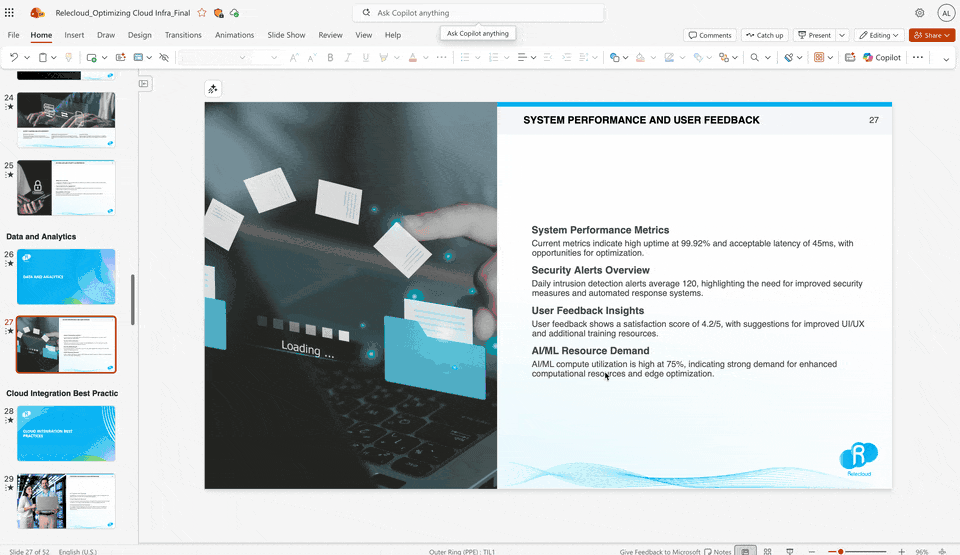Viewport: 960px width, 555px height.
Task: Click Increase Font Size icon
Action: point(294,58)
